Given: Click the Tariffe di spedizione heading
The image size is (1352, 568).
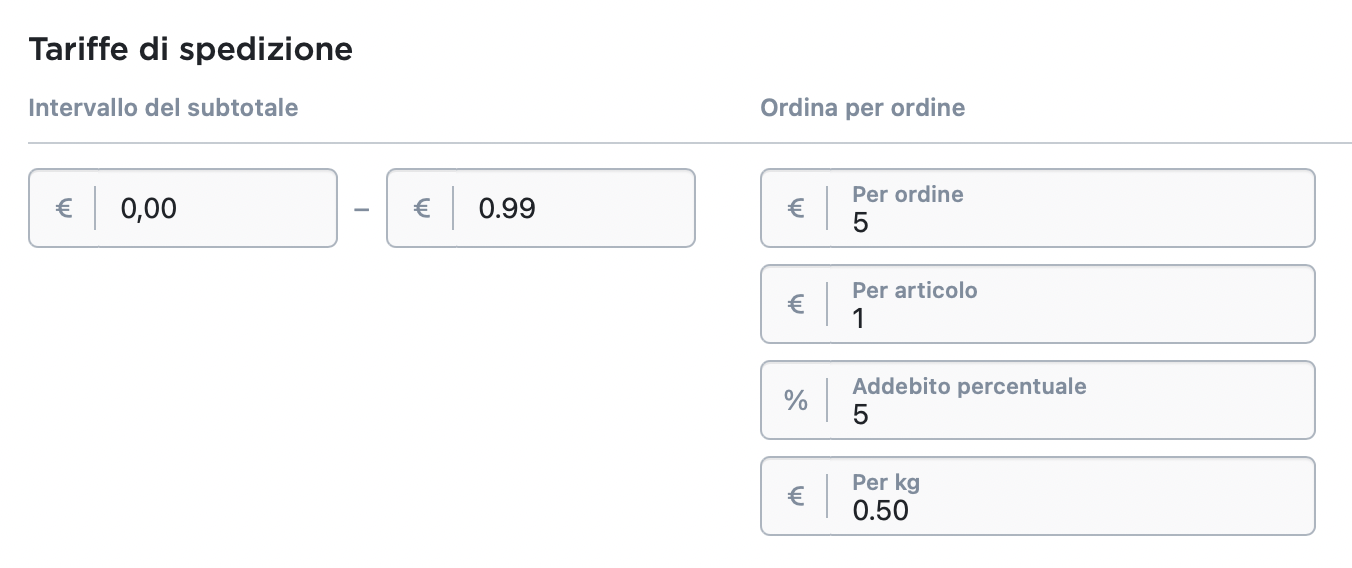Looking at the screenshot, I should coord(190,50).
